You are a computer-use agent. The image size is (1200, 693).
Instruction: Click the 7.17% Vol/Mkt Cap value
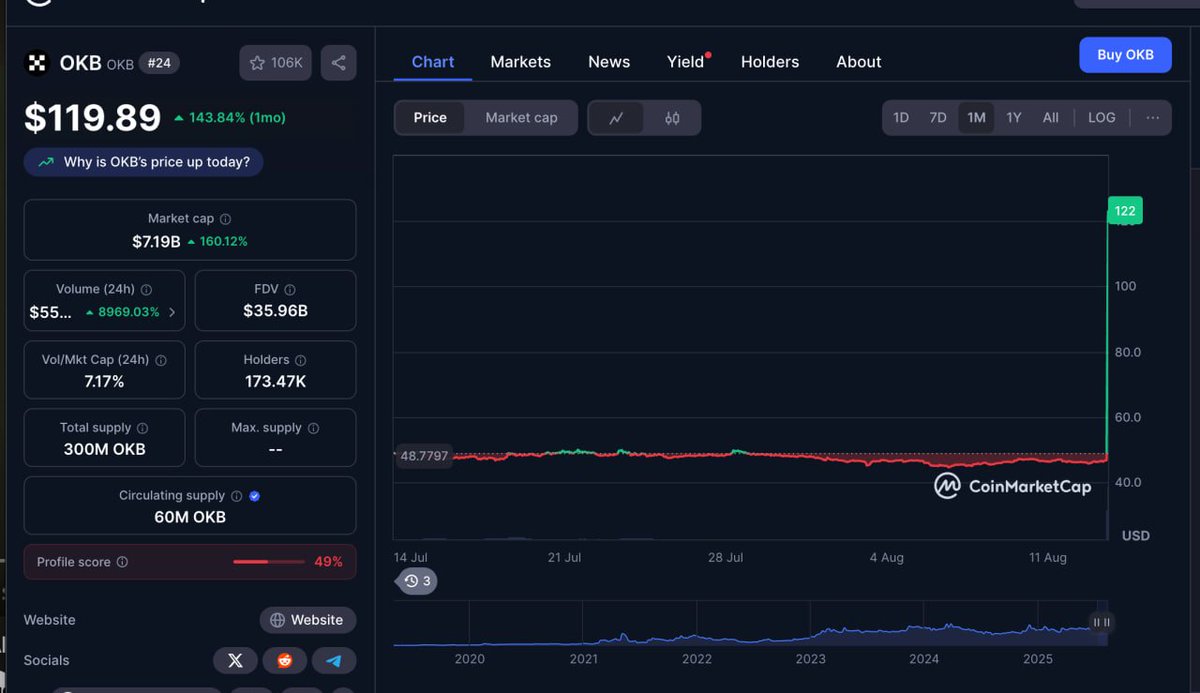coord(104,381)
